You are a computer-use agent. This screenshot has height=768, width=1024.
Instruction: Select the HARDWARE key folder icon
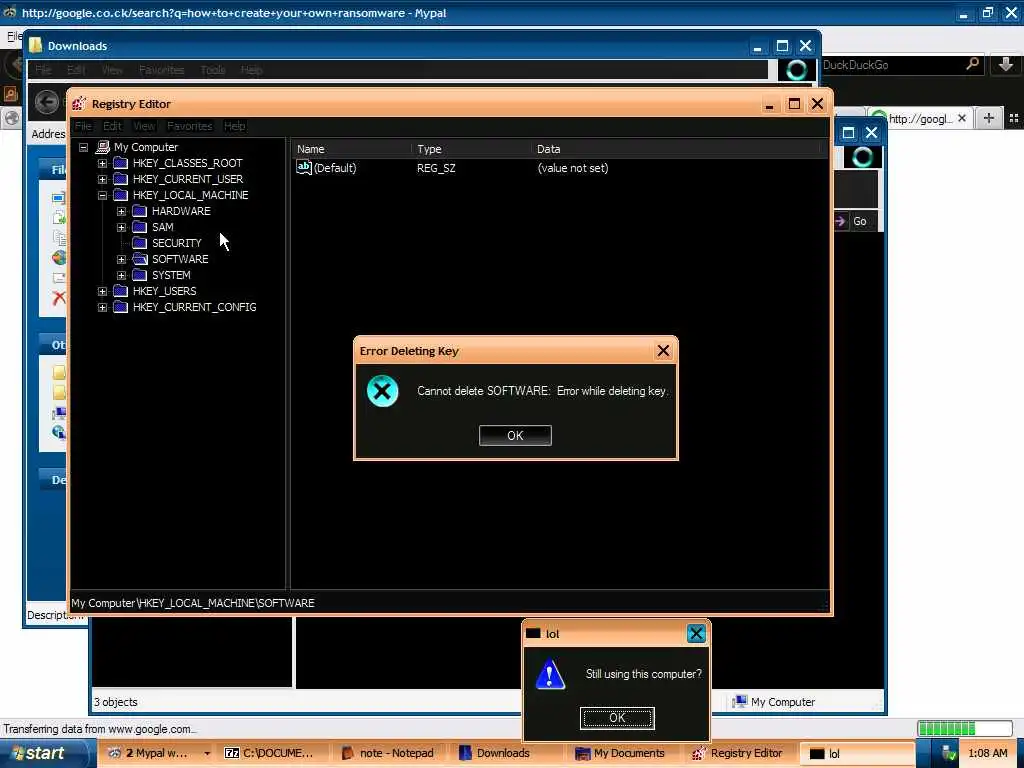coord(139,210)
